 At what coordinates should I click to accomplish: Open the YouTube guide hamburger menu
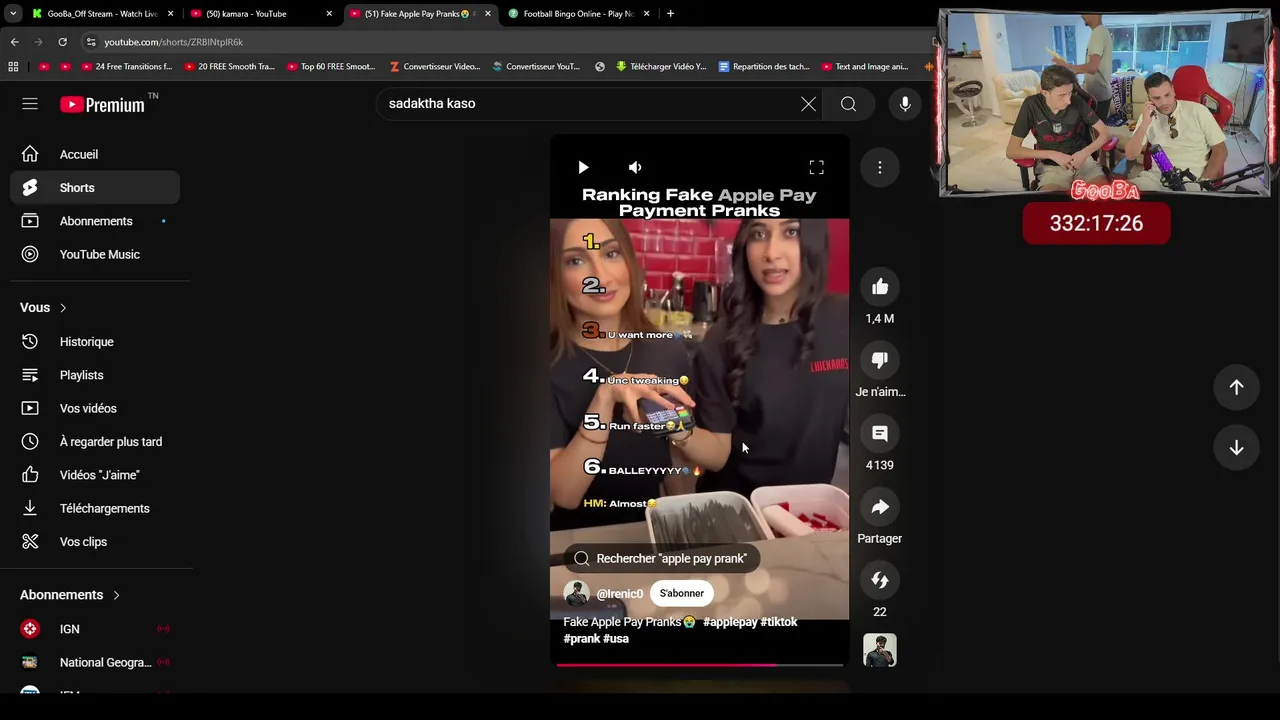pyautogui.click(x=30, y=104)
